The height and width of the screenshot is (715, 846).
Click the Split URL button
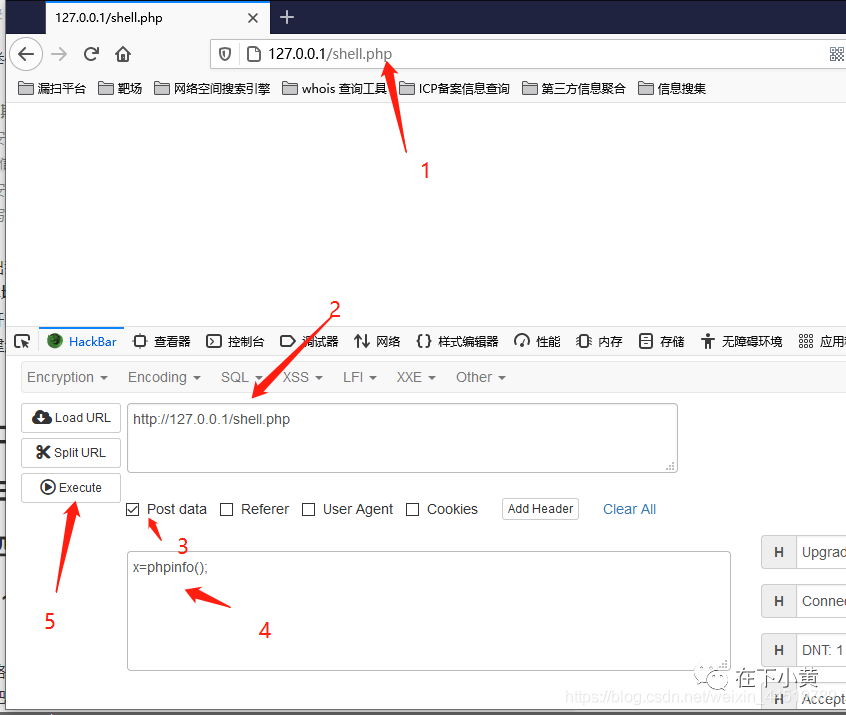coord(71,453)
